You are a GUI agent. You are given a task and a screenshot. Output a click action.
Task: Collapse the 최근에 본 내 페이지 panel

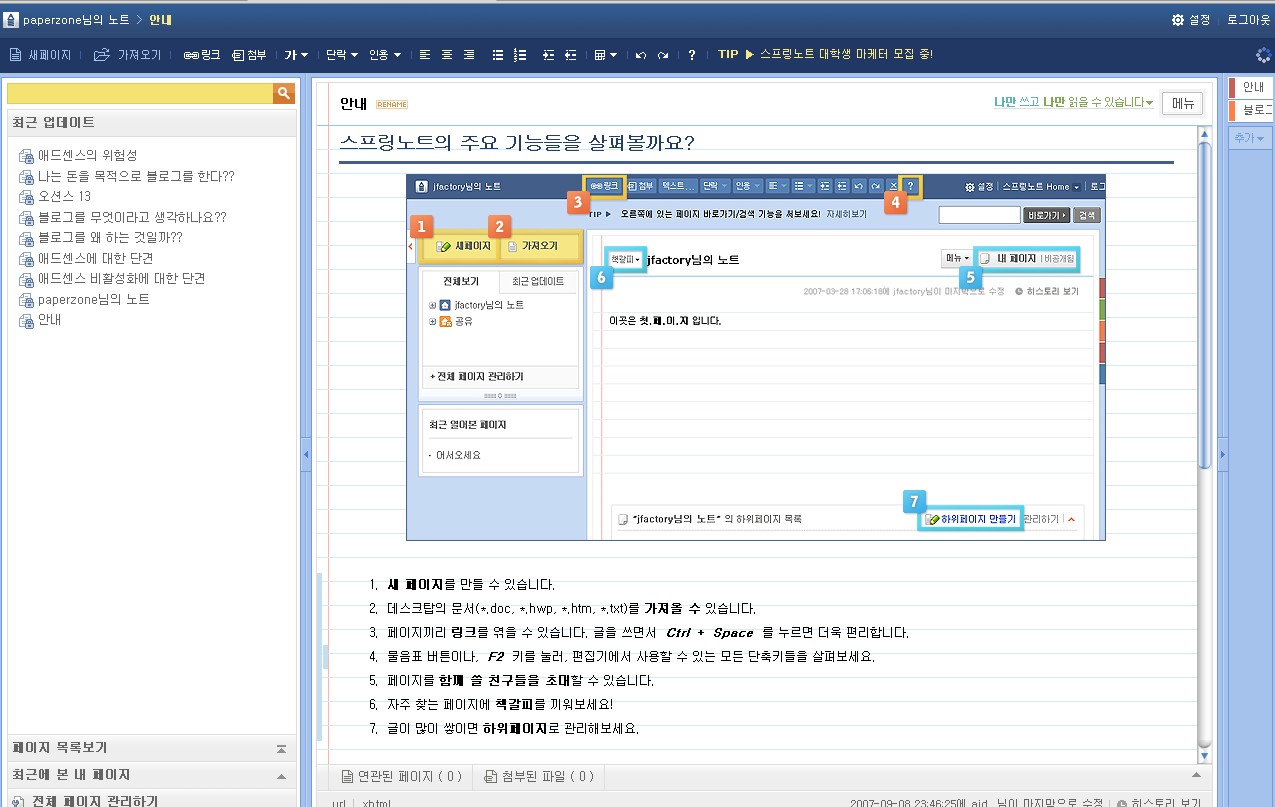[x=282, y=776]
